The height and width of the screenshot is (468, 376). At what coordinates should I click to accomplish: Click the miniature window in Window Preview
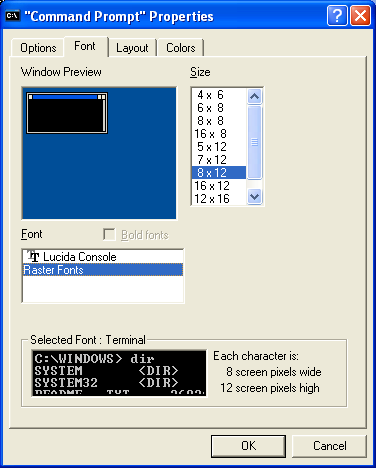[x=67, y=113]
